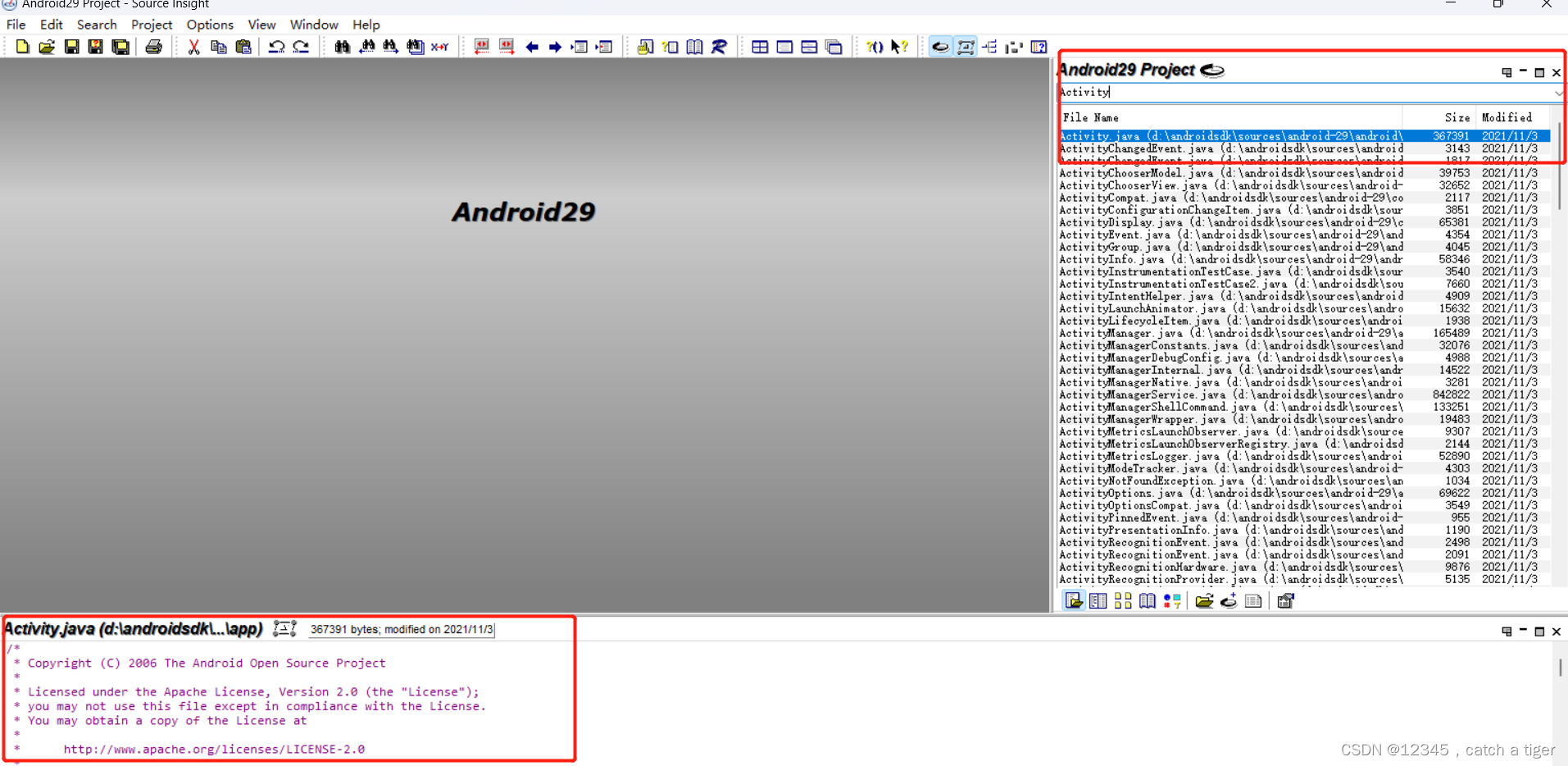The width and height of the screenshot is (1568, 766).
Task: Click the New File toolbar icon
Action: 22,47
